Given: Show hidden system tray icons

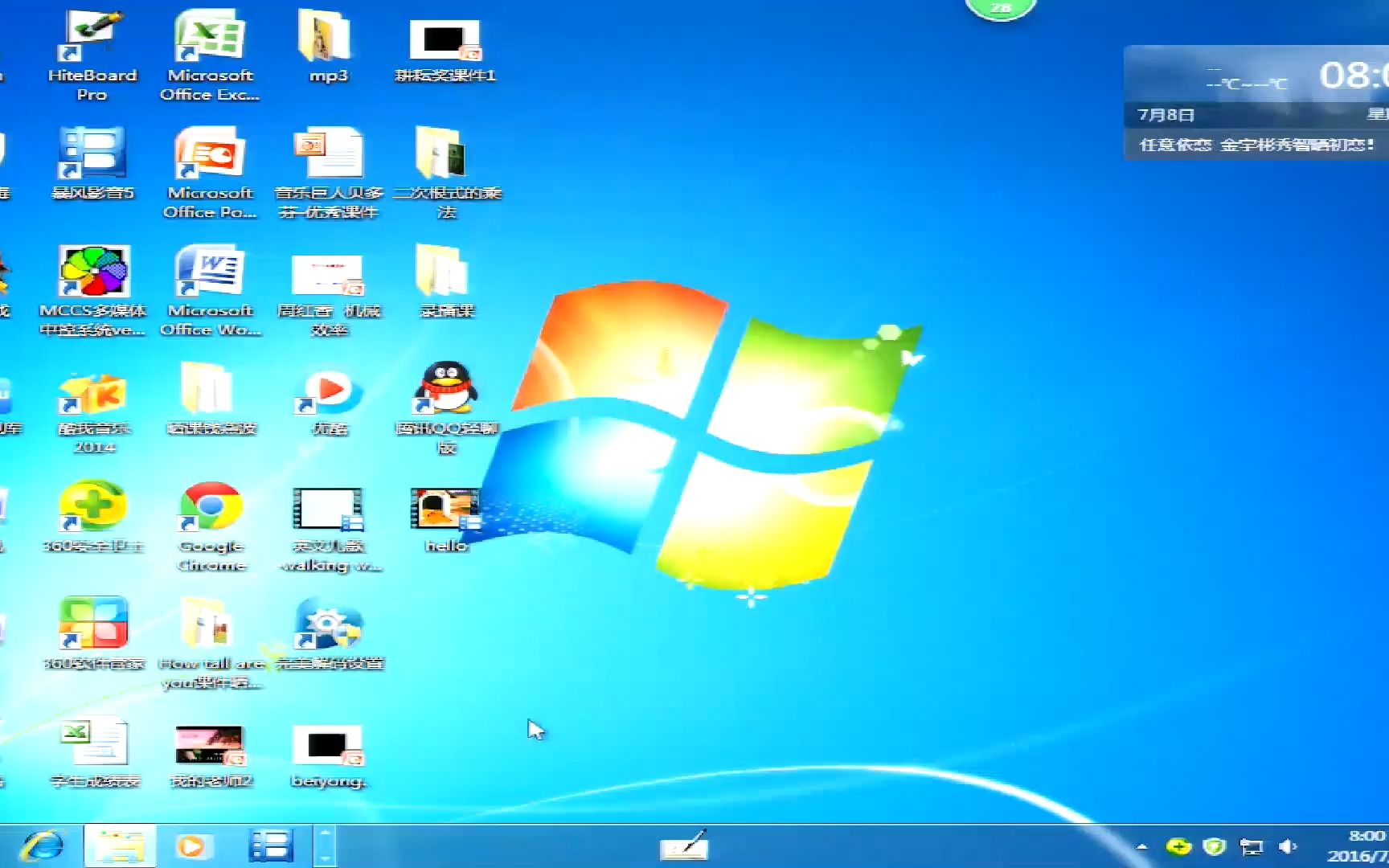Looking at the screenshot, I should coord(1141,846).
